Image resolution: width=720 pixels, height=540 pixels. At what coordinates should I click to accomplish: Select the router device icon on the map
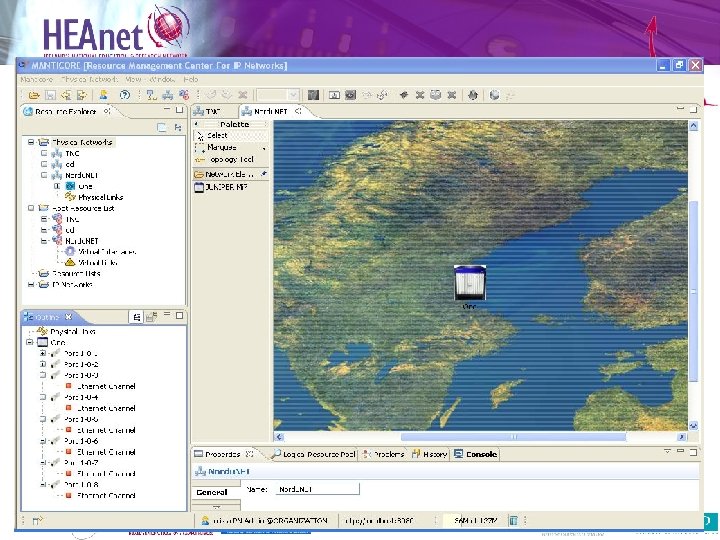(469, 282)
